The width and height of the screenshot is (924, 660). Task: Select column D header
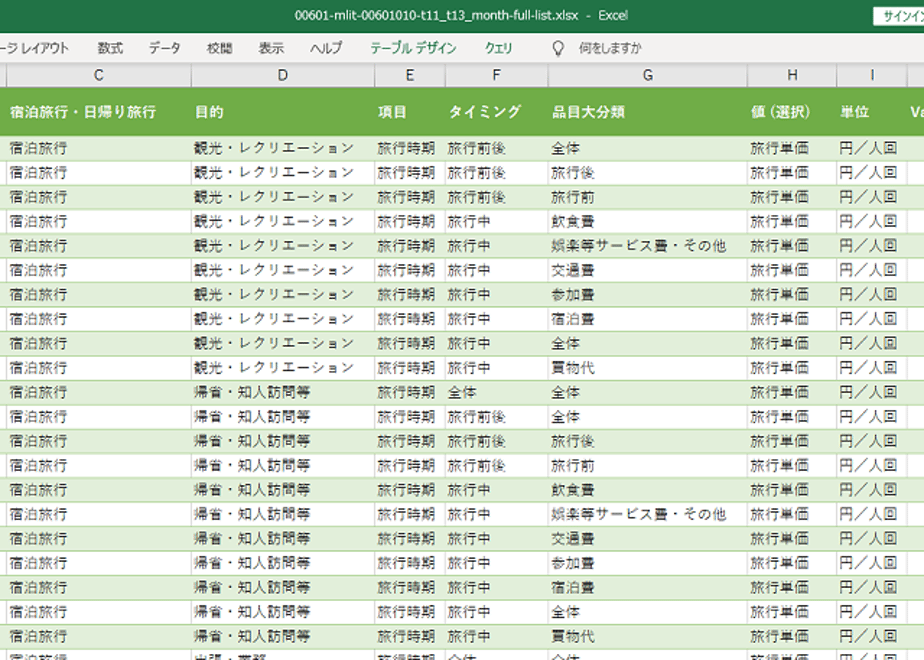283,75
